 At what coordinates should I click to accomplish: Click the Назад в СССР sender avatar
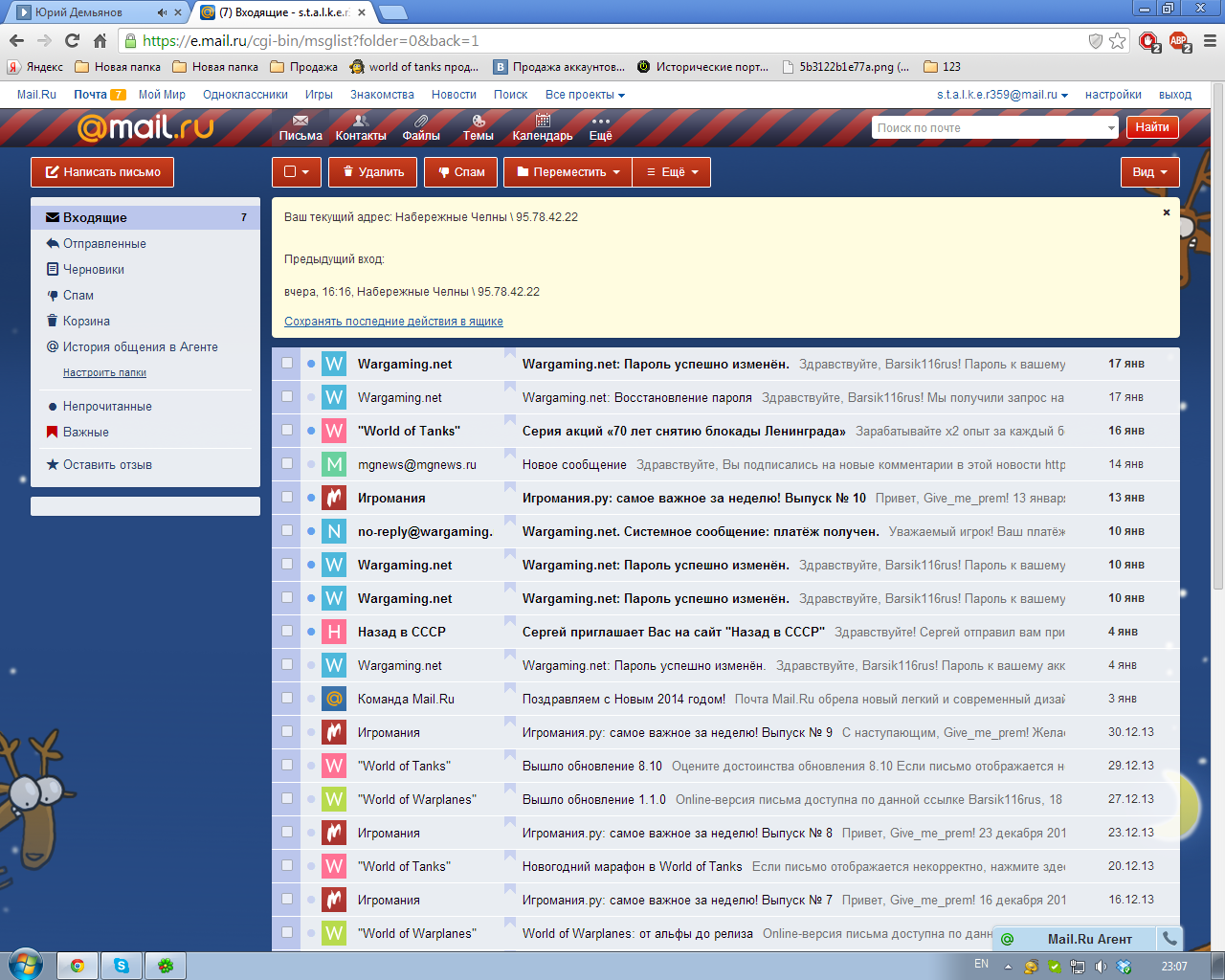[x=334, y=632]
